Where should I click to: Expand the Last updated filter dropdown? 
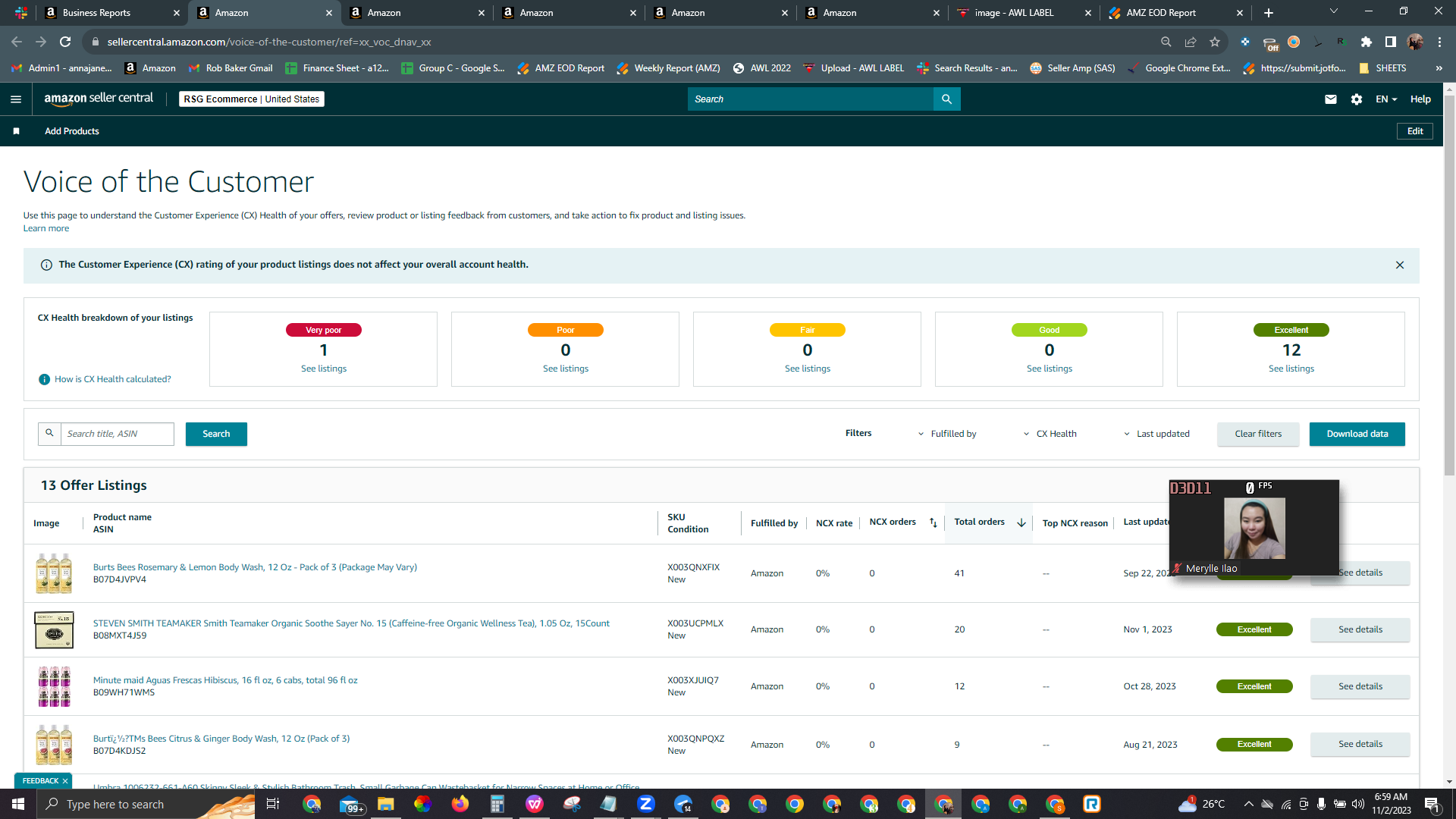1156,434
